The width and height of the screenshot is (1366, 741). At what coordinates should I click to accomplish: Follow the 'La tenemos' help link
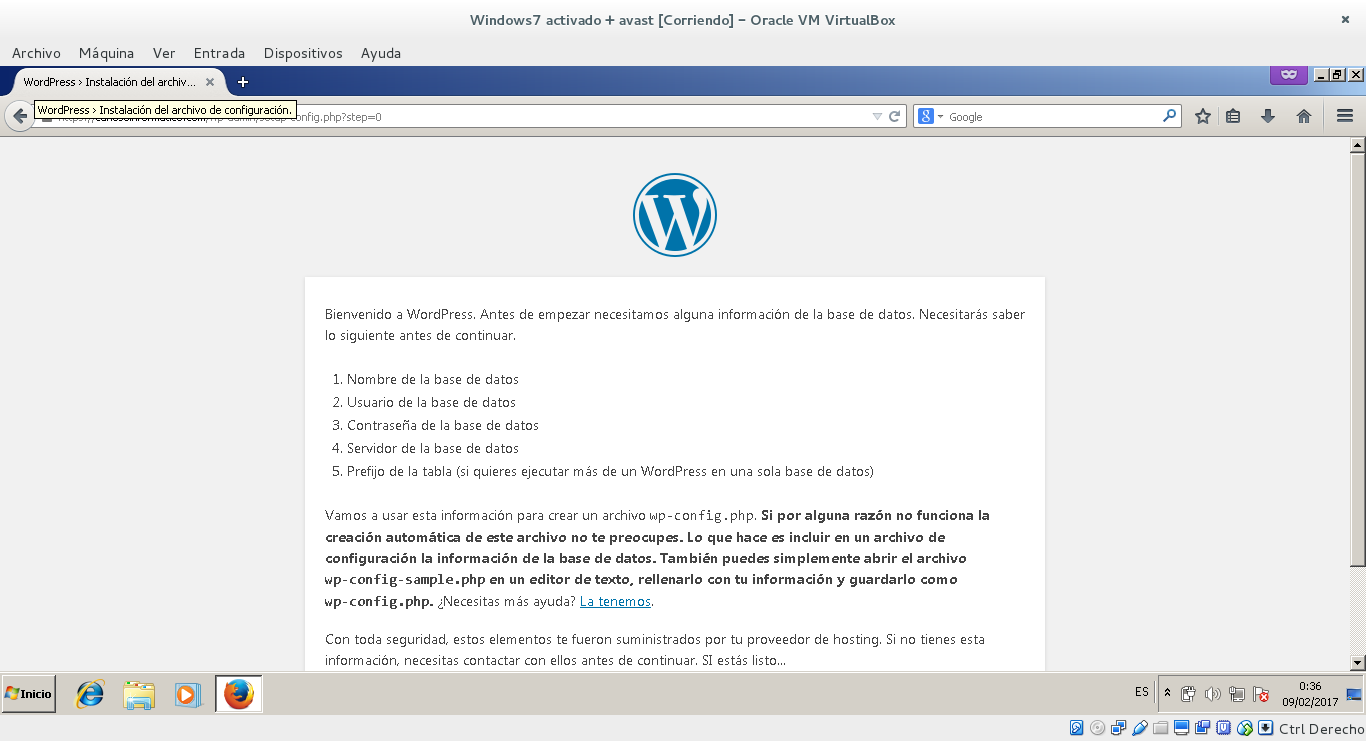coord(615,601)
